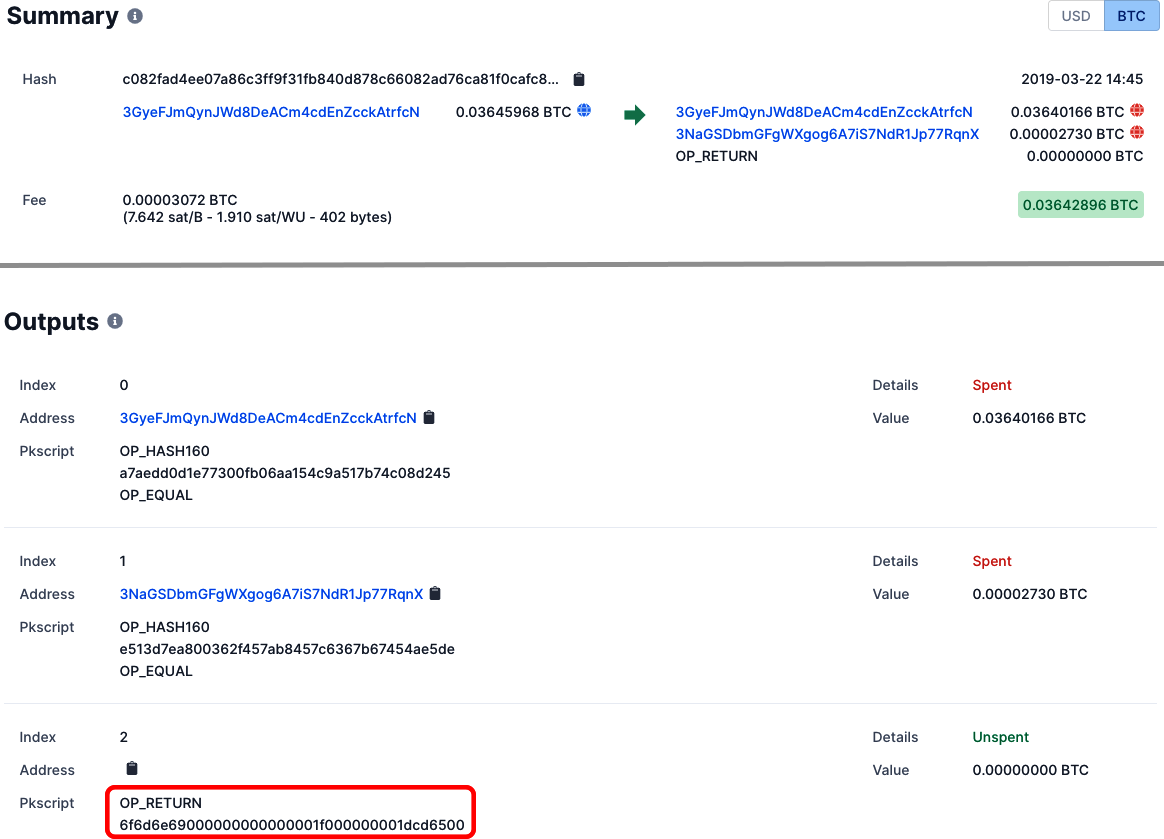Copy the transaction hash via clipboard icon
This screenshot has height=839, width=1164.
pyautogui.click(x=578, y=79)
